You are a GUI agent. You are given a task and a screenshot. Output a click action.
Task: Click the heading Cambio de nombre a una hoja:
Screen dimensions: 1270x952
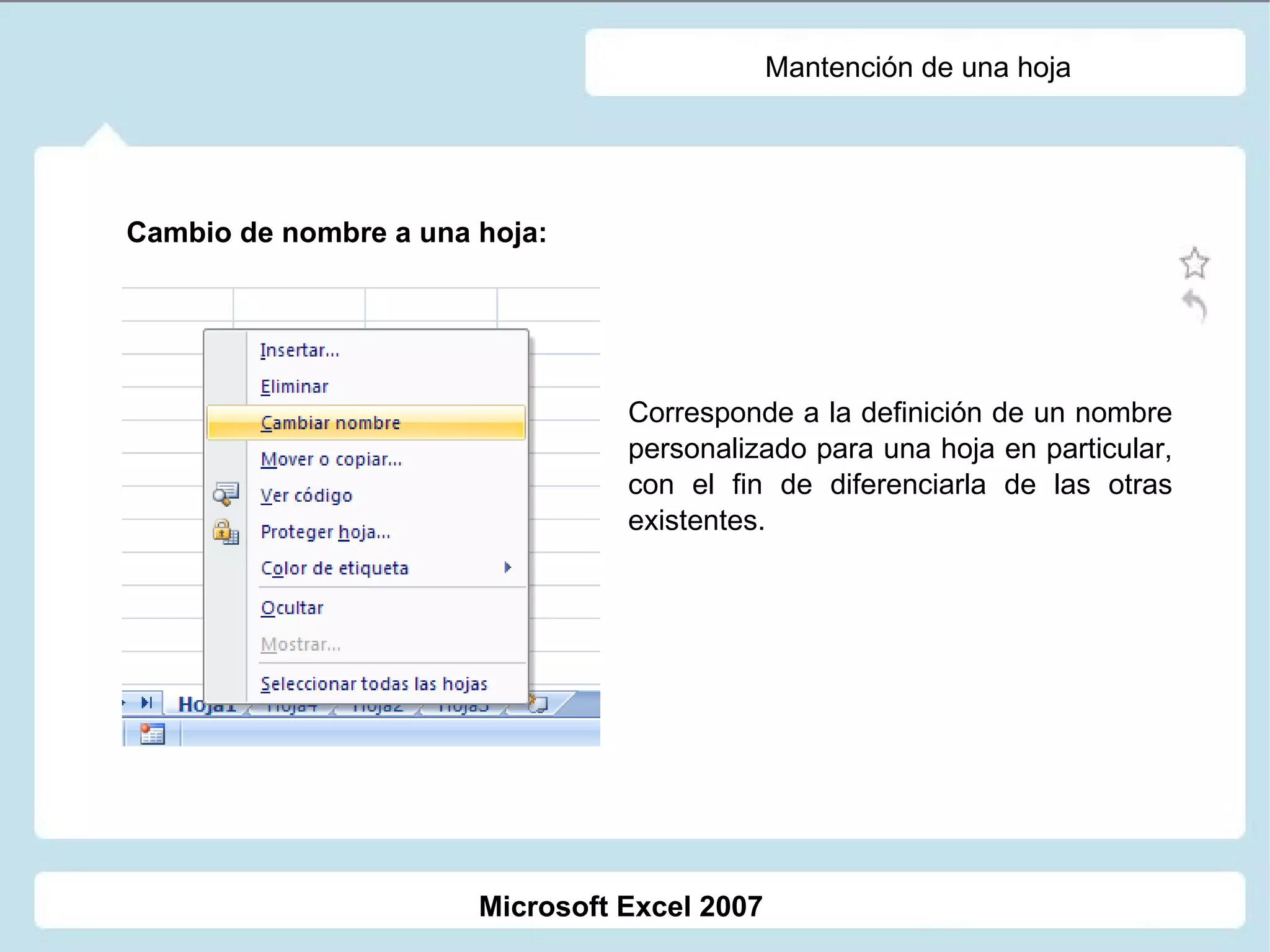[x=337, y=233]
